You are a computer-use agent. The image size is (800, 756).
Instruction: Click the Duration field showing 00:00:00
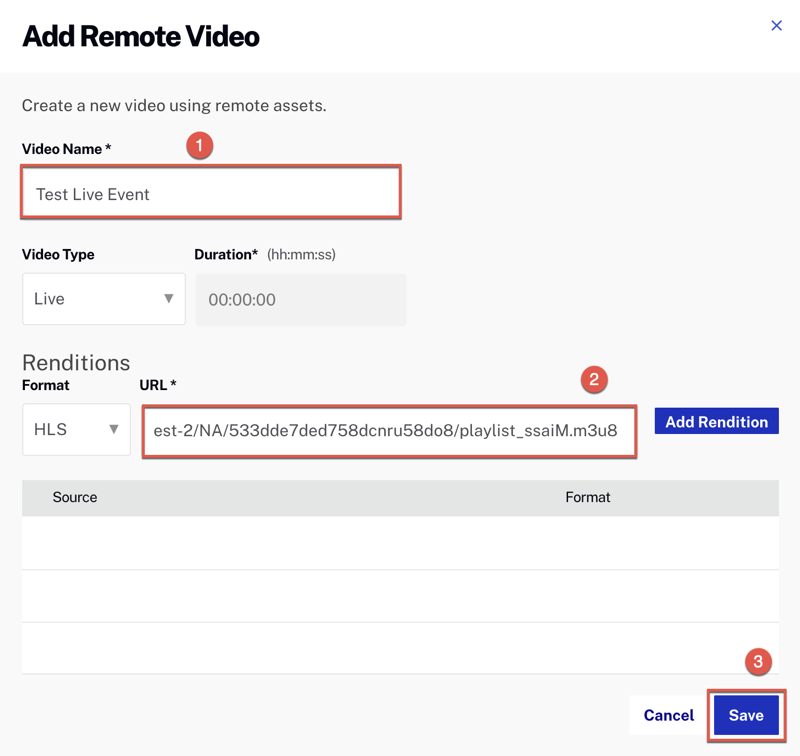(x=300, y=299)
